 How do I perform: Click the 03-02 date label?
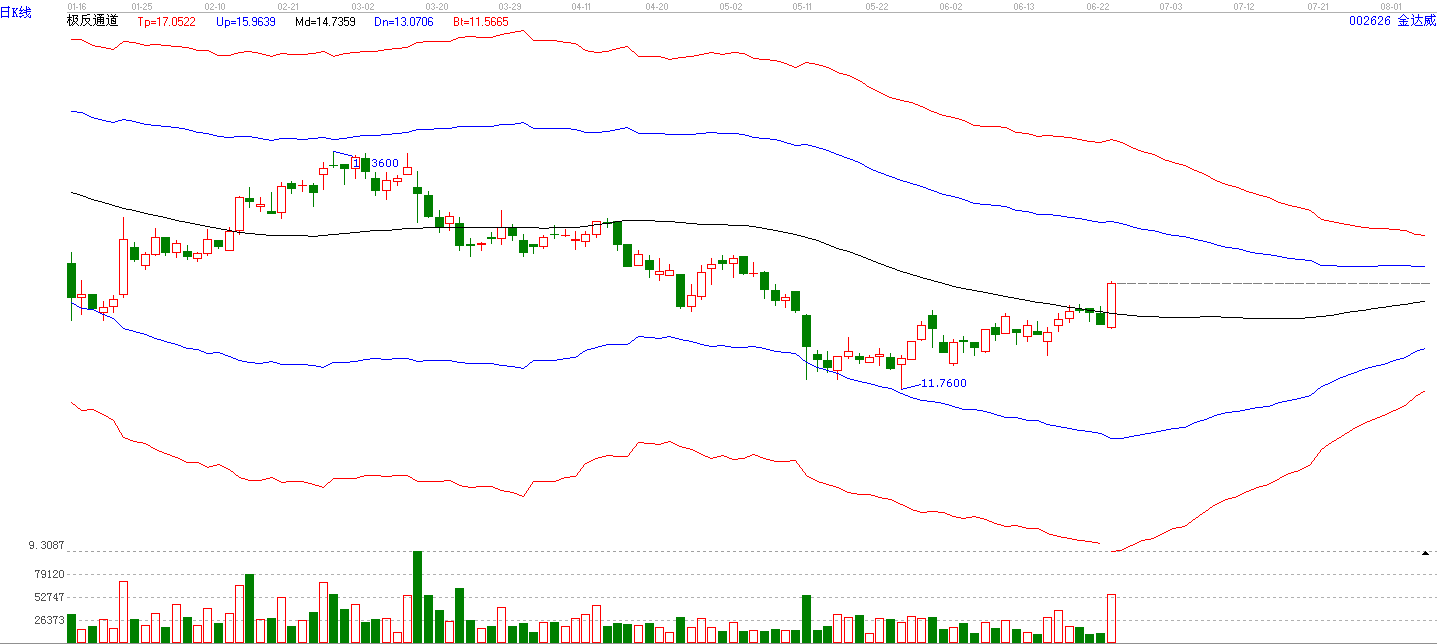point(363,6)
